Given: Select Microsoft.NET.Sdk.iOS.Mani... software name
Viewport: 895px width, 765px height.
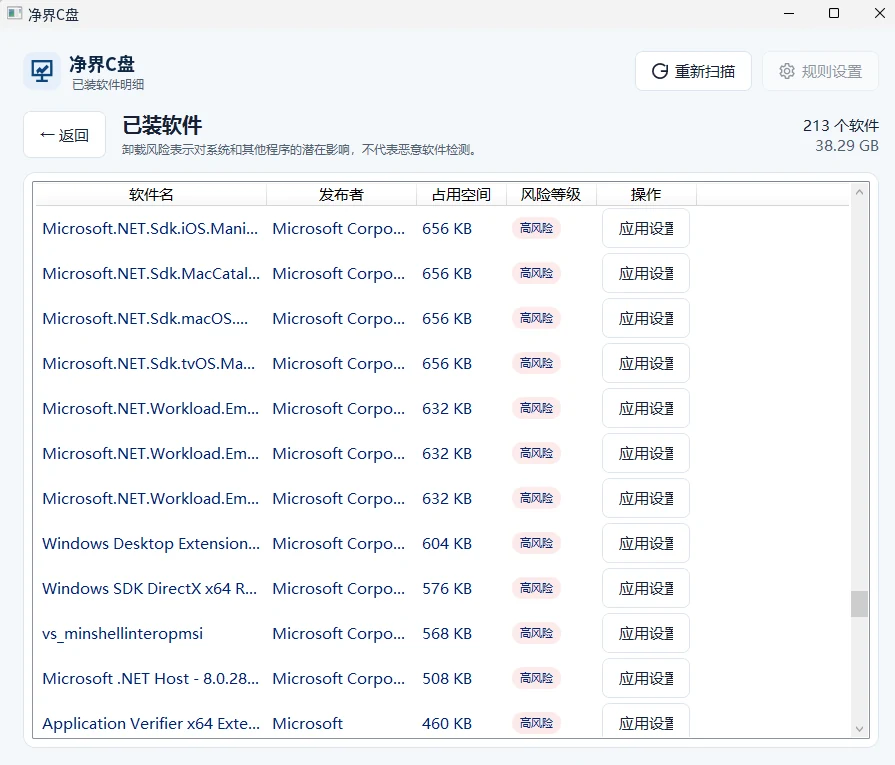Looking at the screenshot, I should coord(150,228).
